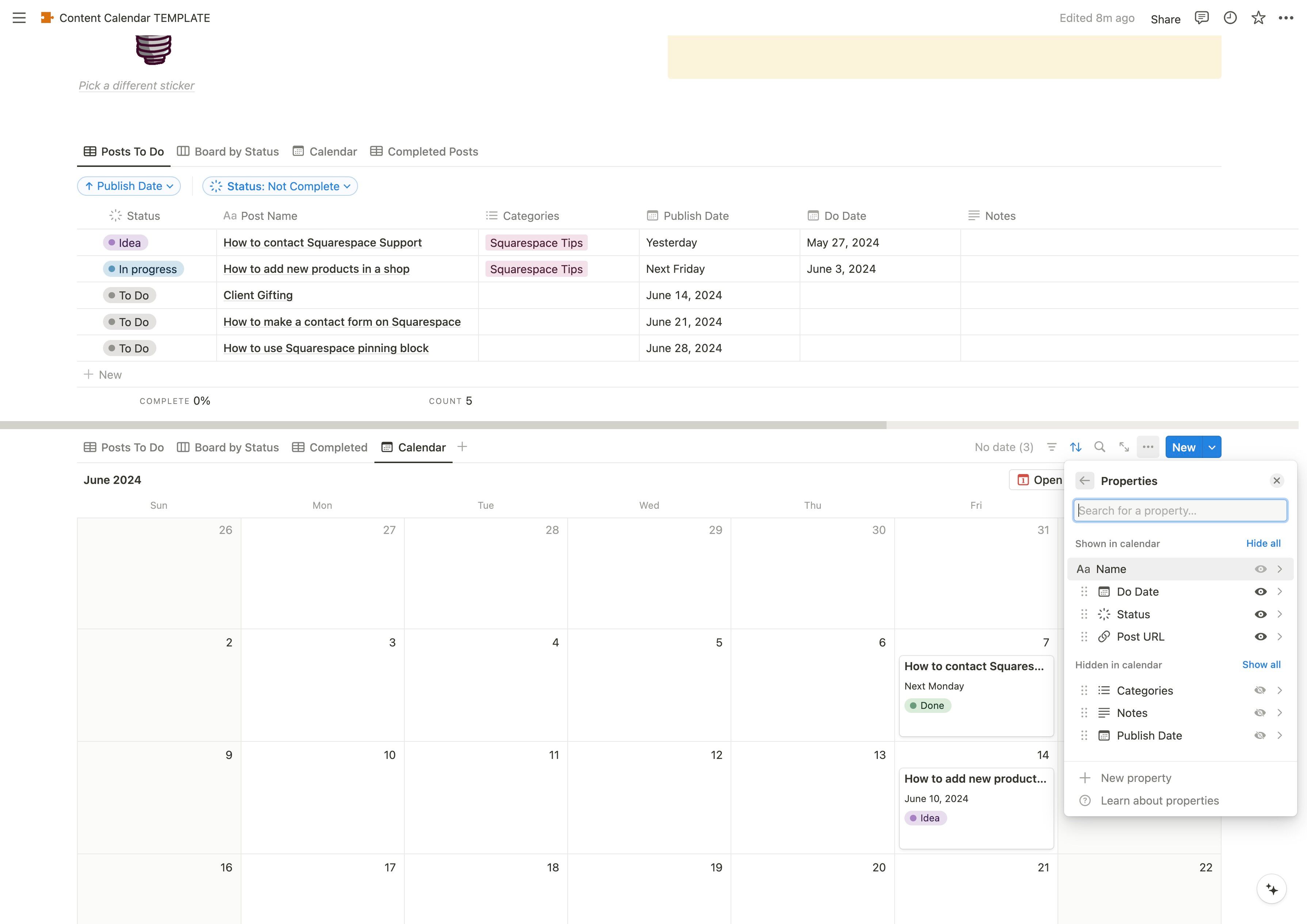
Task: Expand the New button dropdown arrow
Action: [1212, 447]
